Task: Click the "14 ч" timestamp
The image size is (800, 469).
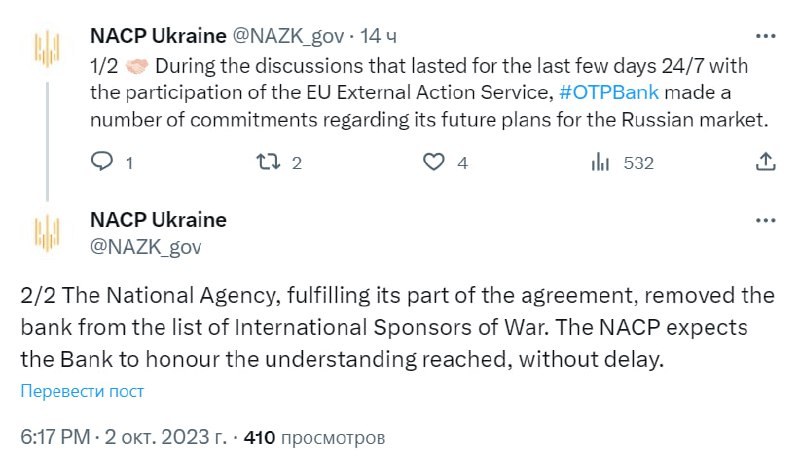Action: [x=377, y=36]
